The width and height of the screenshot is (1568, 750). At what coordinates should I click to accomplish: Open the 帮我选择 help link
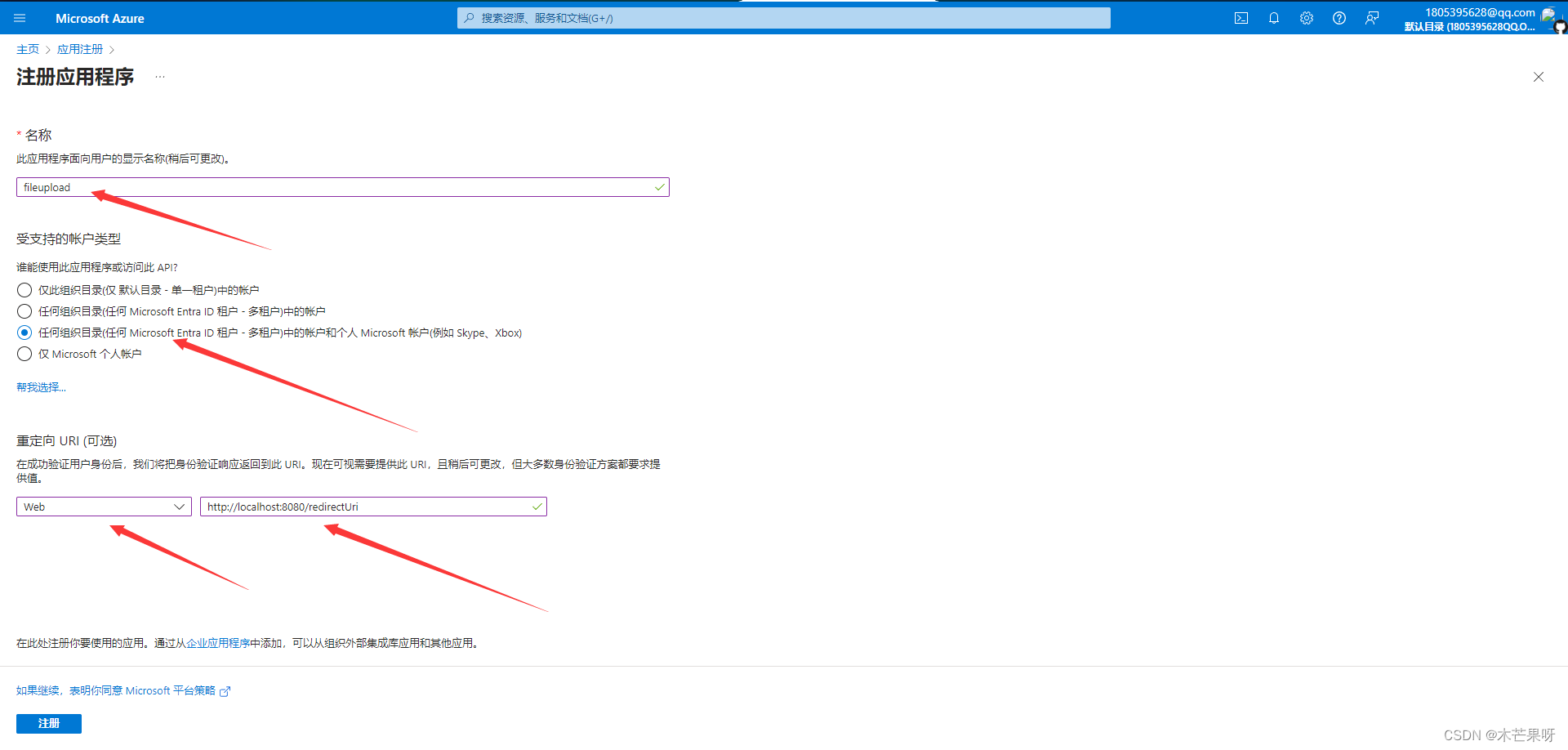[x=41, y=387]
